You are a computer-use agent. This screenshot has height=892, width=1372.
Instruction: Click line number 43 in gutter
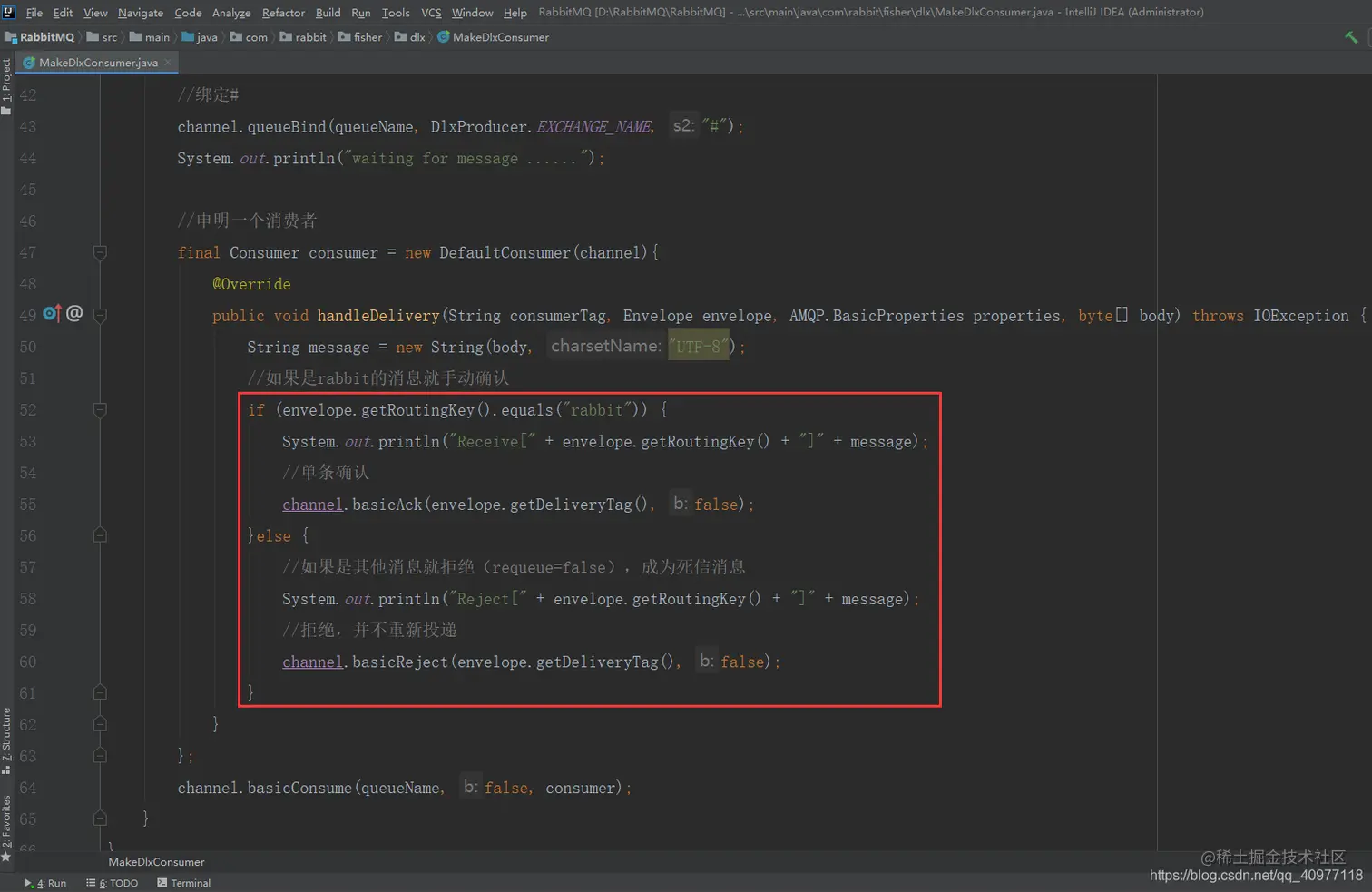pos(28,127)
